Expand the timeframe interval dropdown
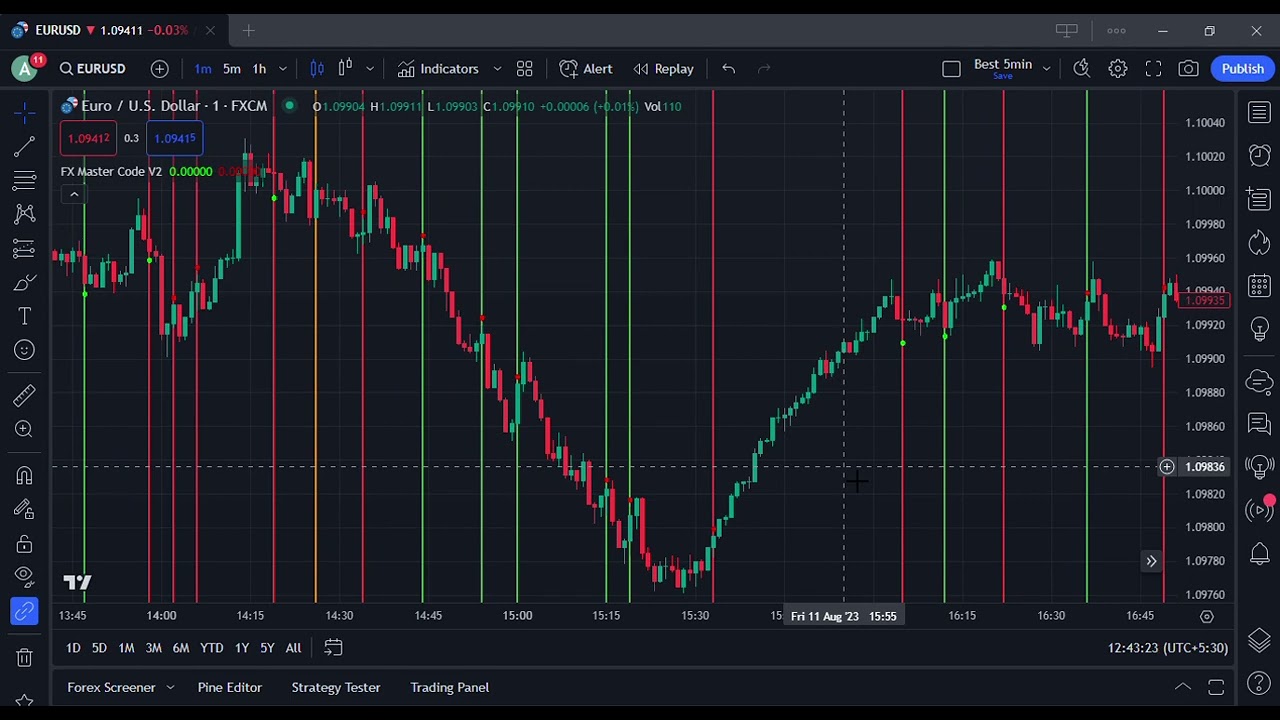Screen dimensions: 1280x720 (283, 69)
